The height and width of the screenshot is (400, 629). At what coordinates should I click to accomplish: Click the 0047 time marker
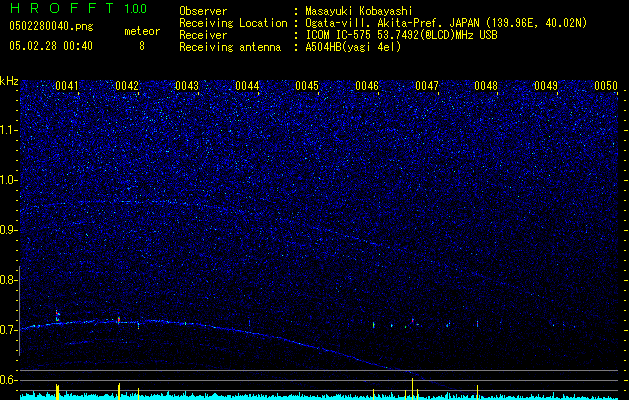[x=427, y=86]
